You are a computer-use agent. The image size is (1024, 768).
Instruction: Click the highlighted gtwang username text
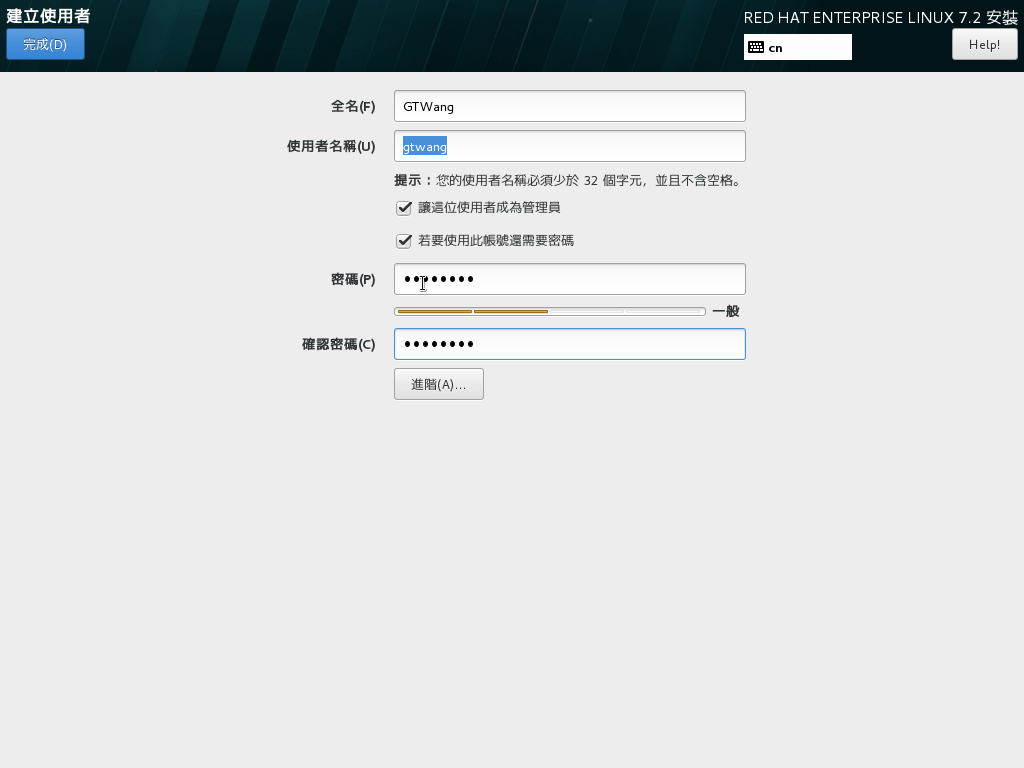click(424, 146)
